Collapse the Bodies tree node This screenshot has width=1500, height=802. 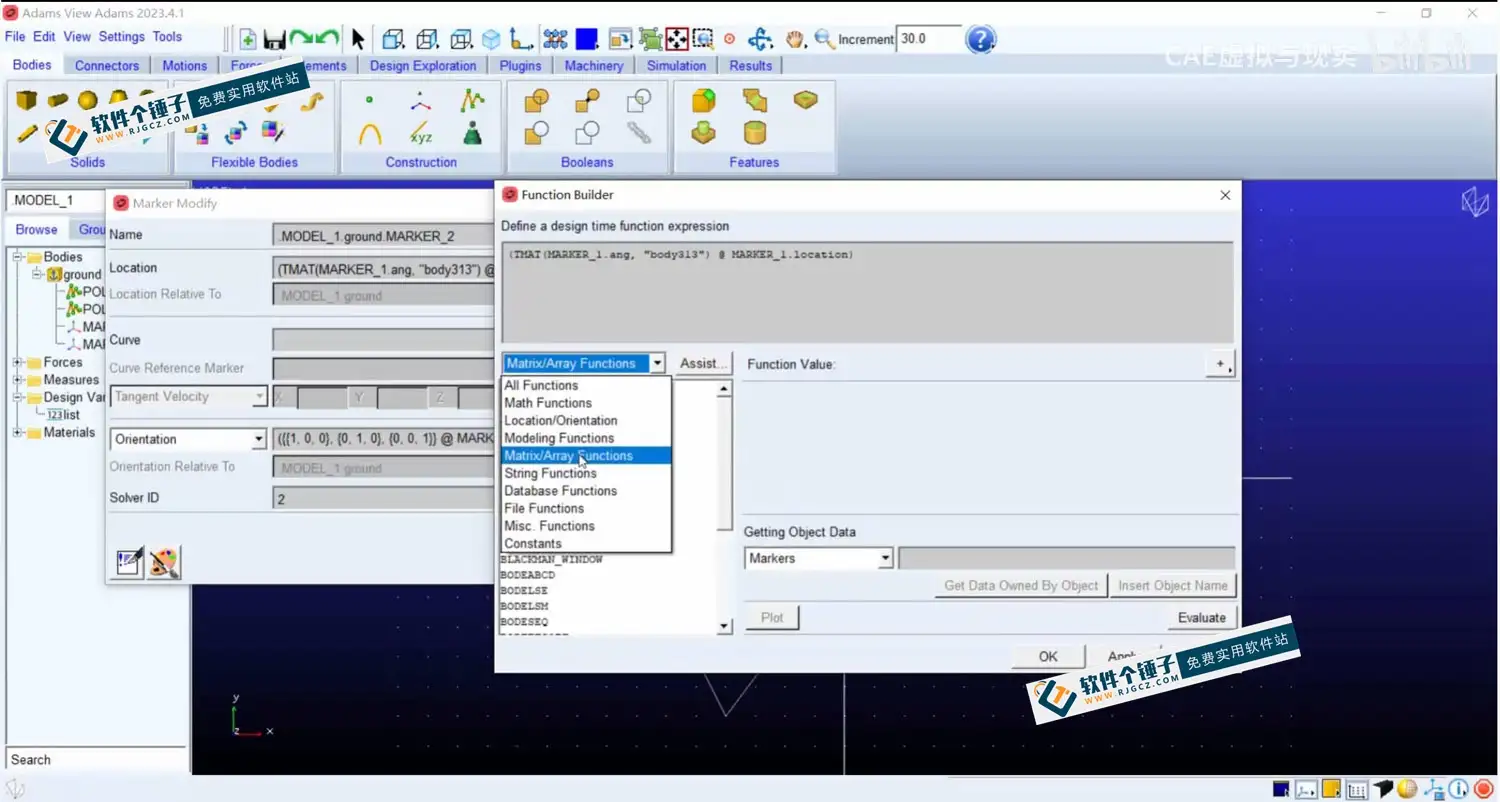click(18, 257)
